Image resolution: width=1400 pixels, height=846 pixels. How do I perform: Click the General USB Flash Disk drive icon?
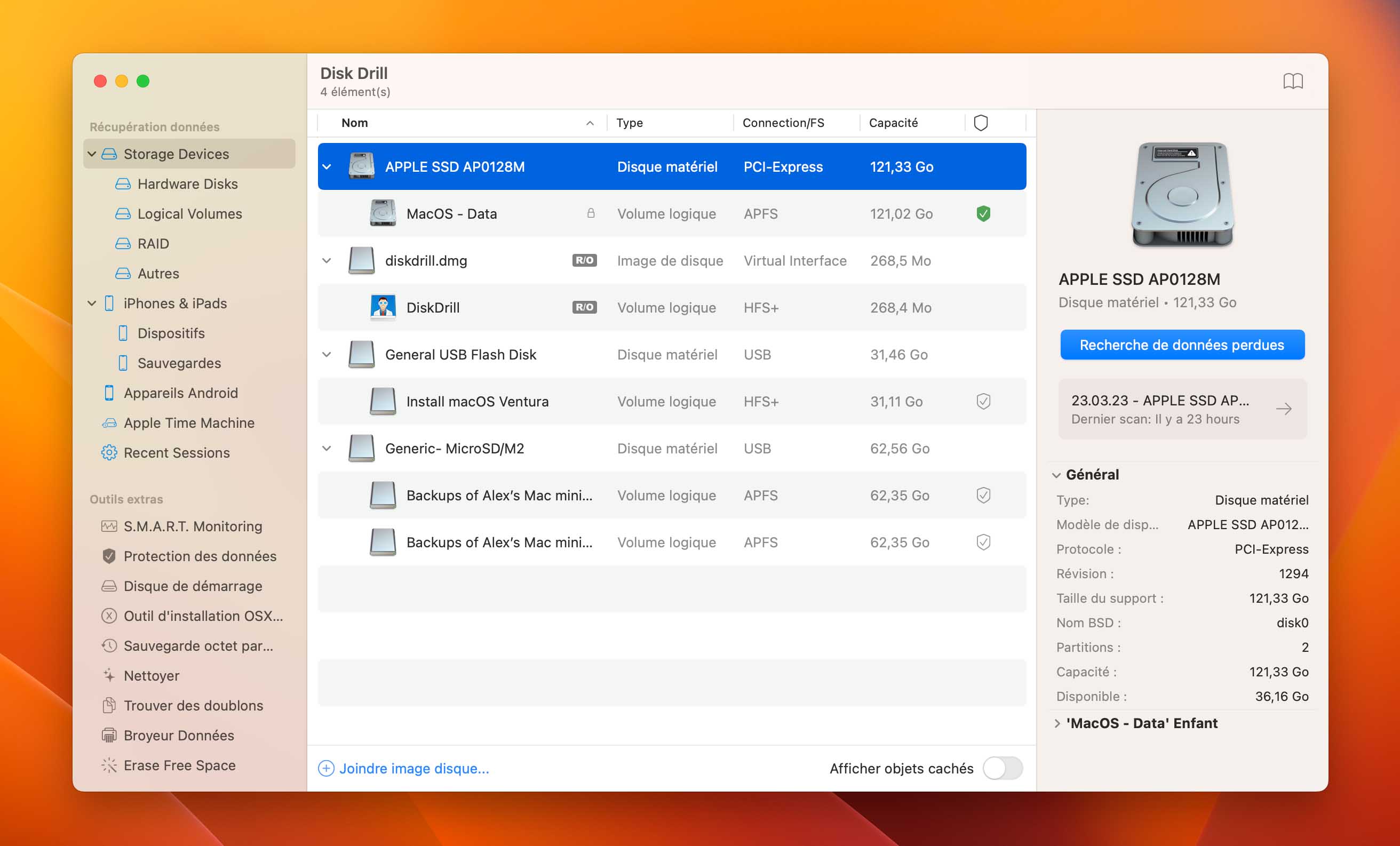(361, 355)
